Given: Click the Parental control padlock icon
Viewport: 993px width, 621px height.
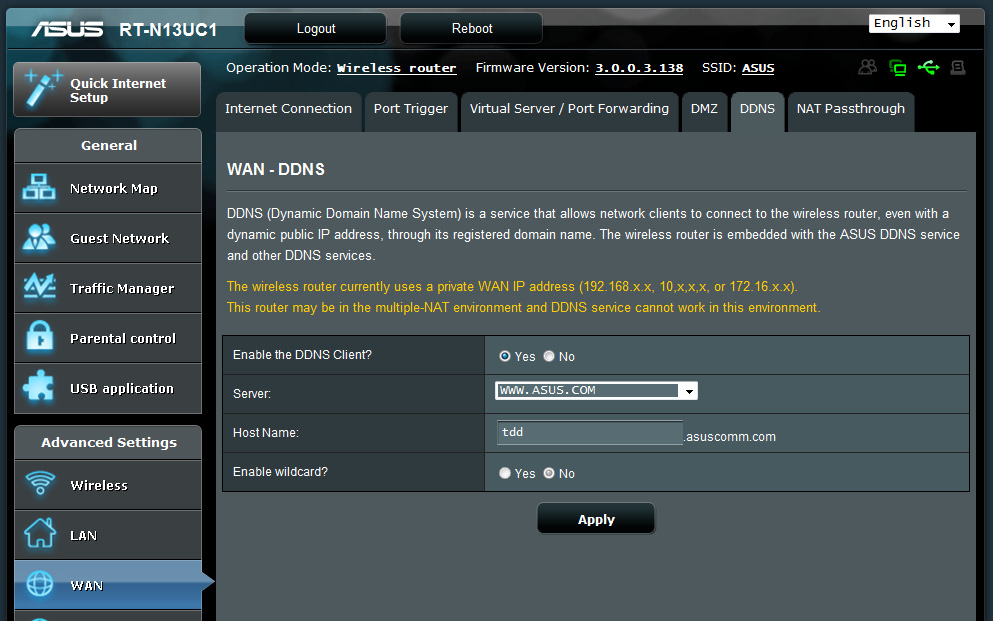Looking at the screenshot, I should tap(39, 336).
